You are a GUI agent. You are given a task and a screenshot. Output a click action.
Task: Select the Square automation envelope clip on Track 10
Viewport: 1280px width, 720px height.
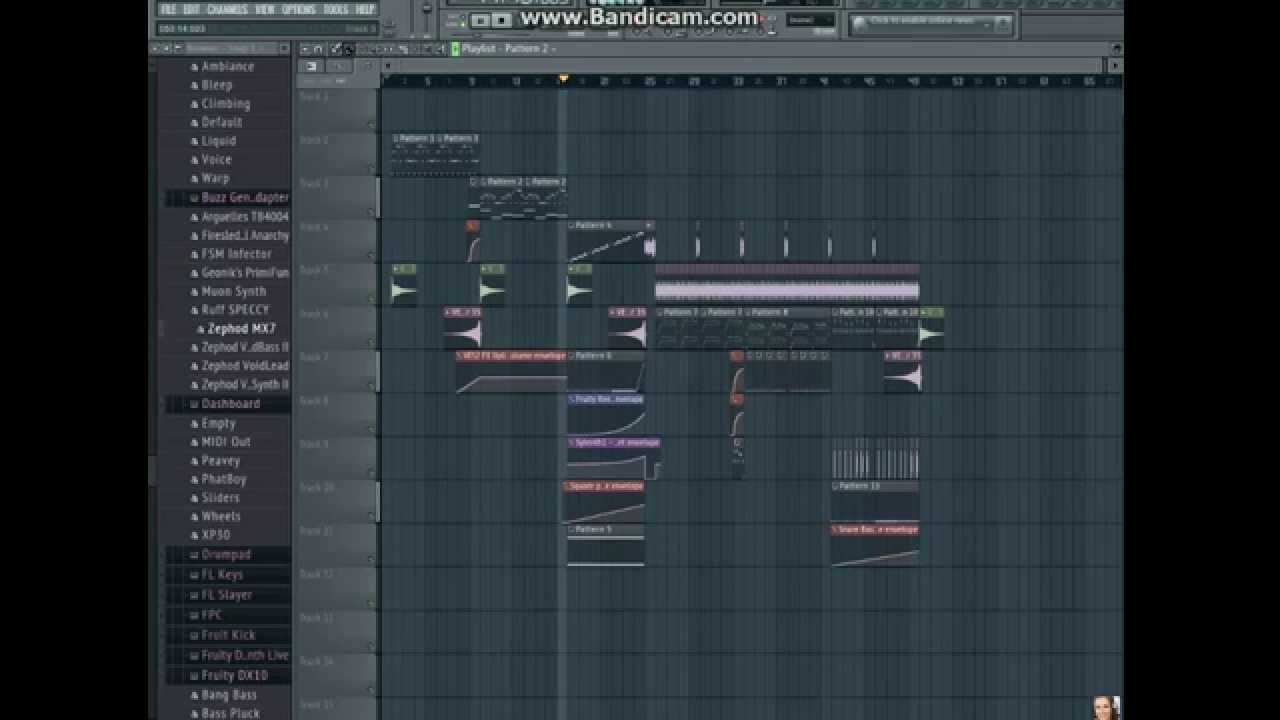(x=606, y=501)
